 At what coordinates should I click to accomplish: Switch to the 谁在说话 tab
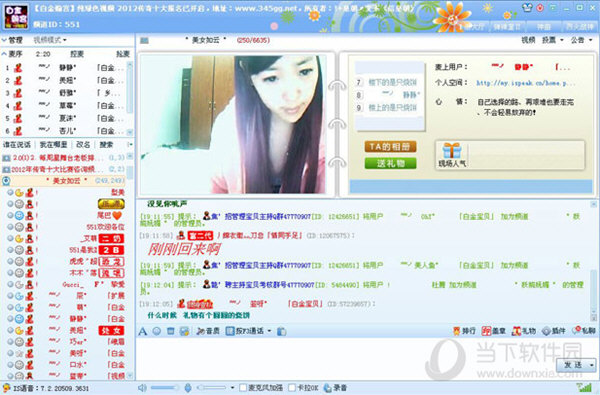coord(17,144)
